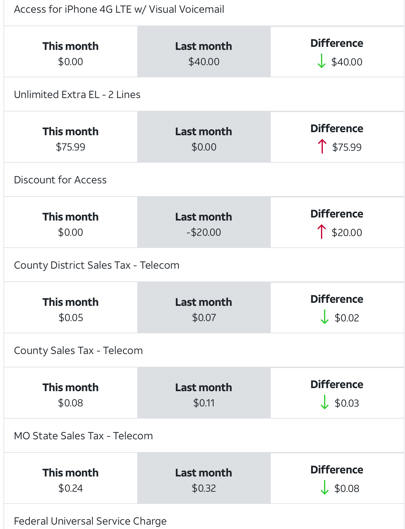Select the Unlimited Extra EL - 2 Lines heading
The width and height of the screenshot is (405, 529).
coord(77,94)
